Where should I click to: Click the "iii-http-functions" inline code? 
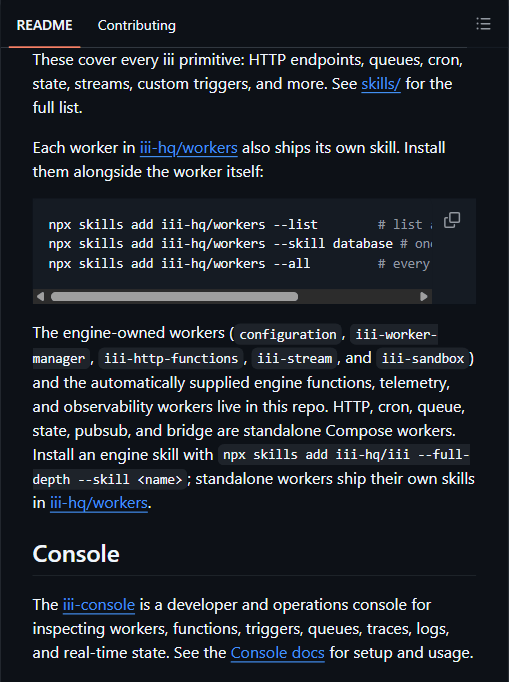[171, 358]
